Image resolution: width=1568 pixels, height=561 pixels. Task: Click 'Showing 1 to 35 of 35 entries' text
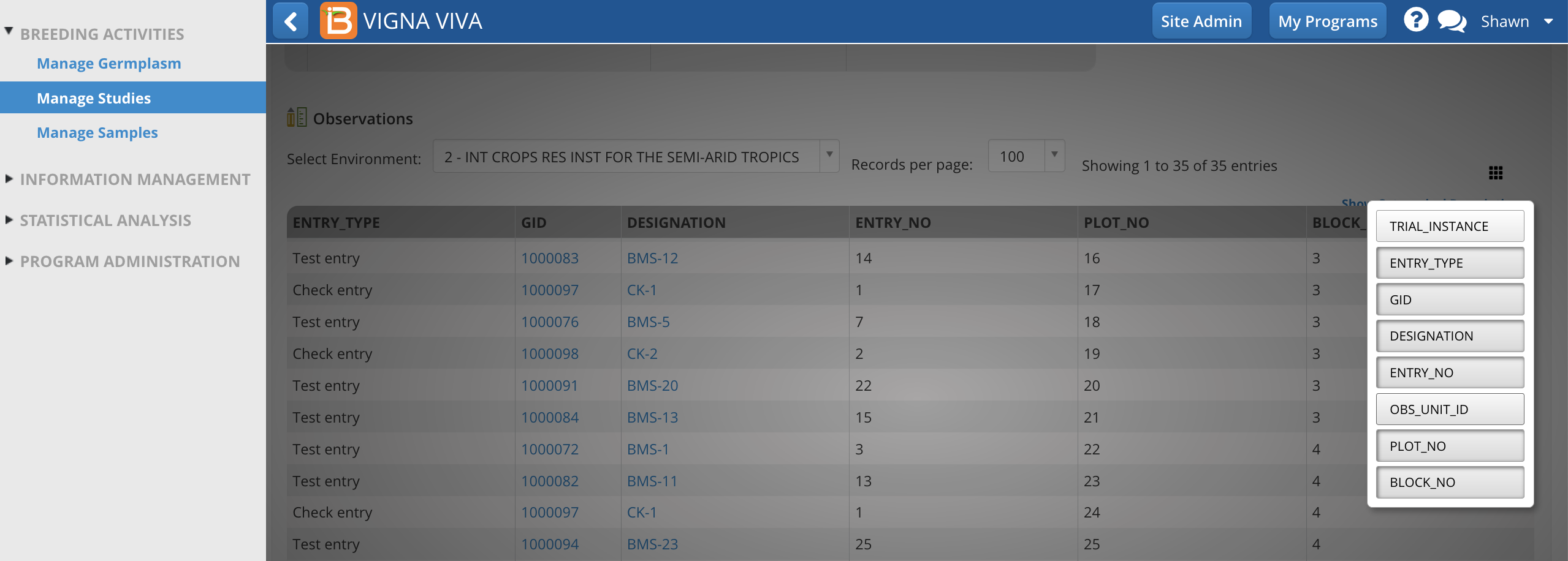[x=1179, y=165]
